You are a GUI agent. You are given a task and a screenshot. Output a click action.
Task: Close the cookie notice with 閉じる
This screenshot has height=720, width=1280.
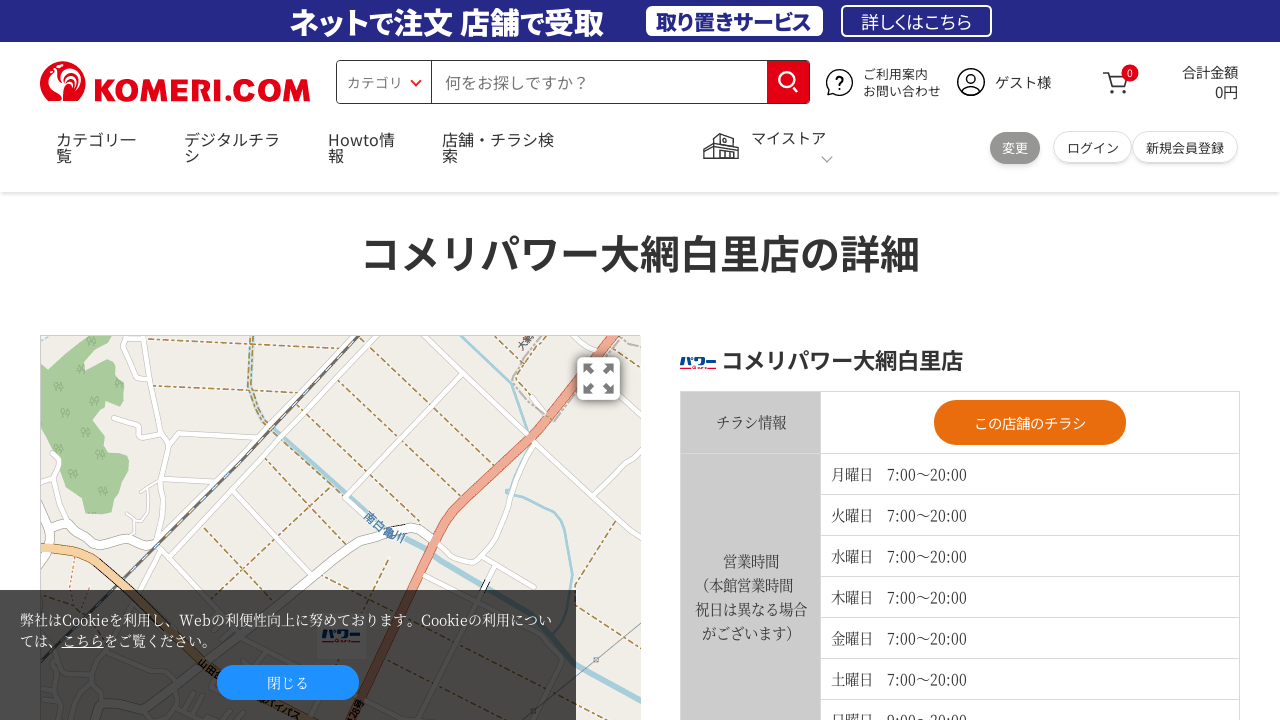coord(288,682)
